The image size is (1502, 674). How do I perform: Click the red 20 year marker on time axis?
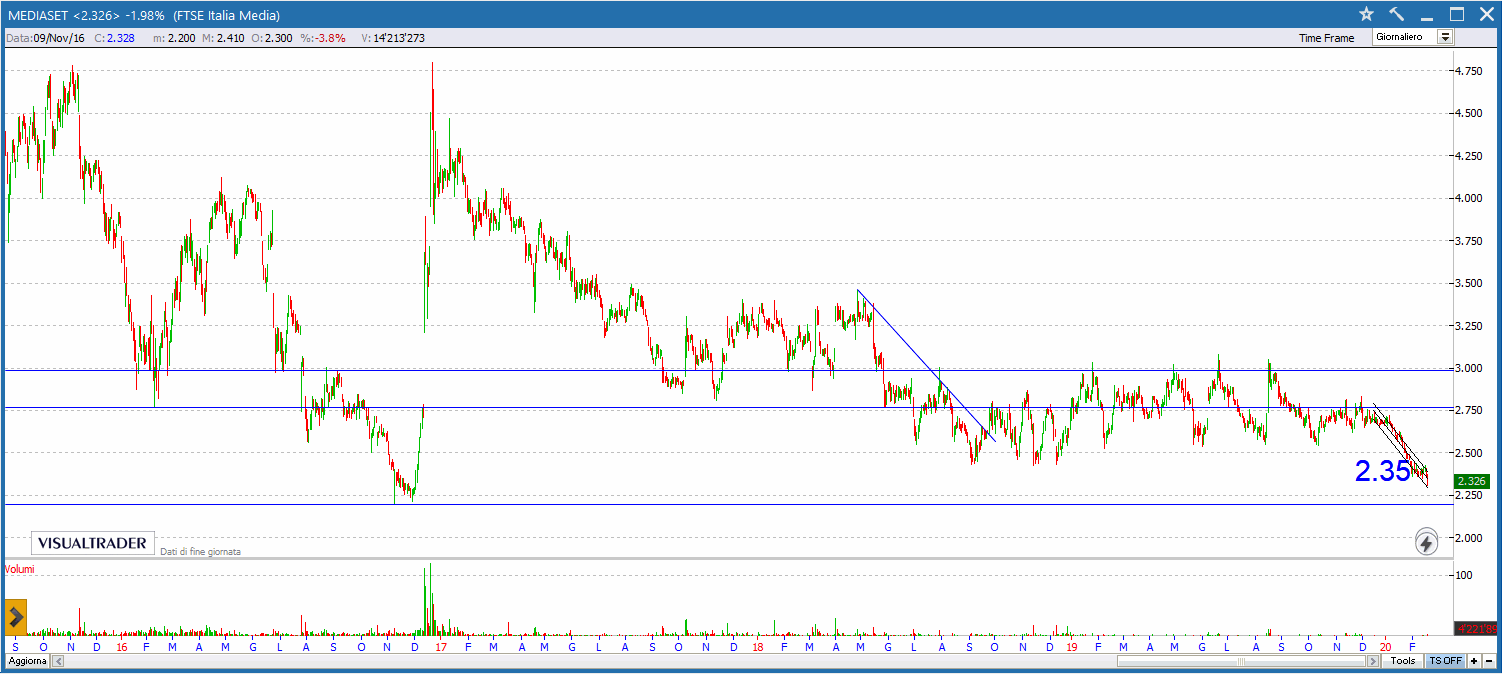[1386, 646]
